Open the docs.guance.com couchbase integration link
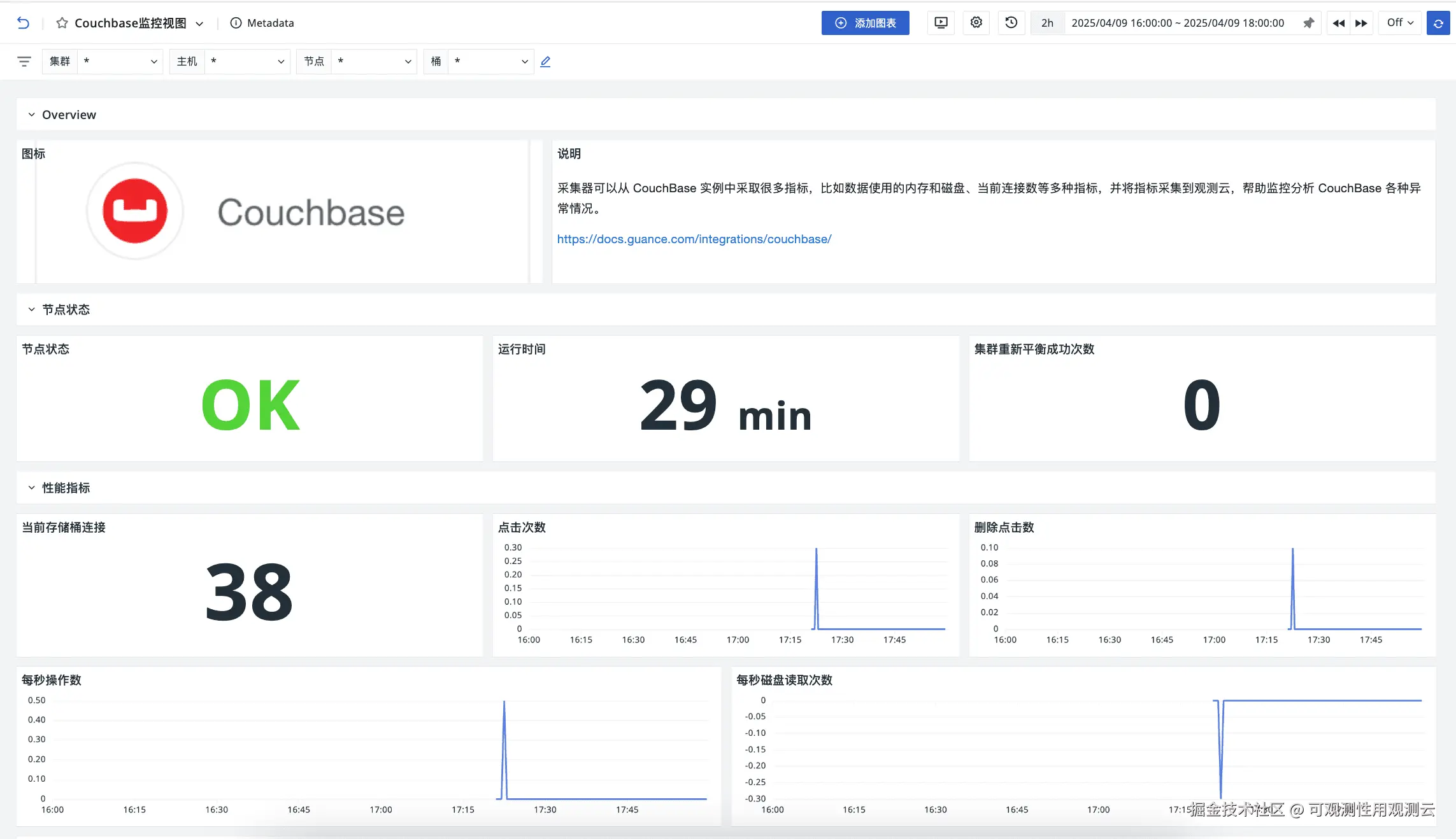This screenshot has width=1456, height=839. coord(694,239)
